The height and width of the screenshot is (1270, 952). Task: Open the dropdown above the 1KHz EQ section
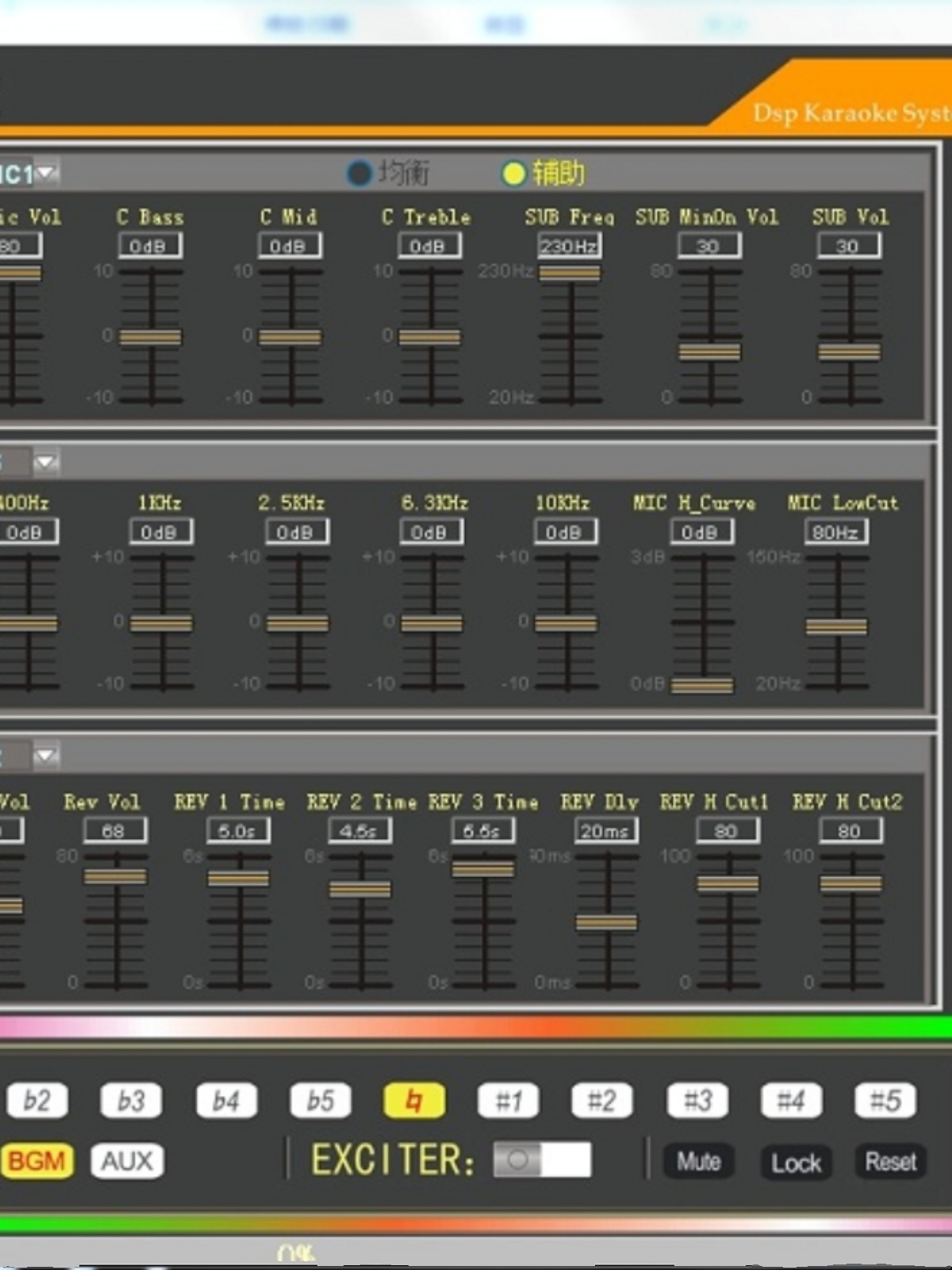(46, 461)
